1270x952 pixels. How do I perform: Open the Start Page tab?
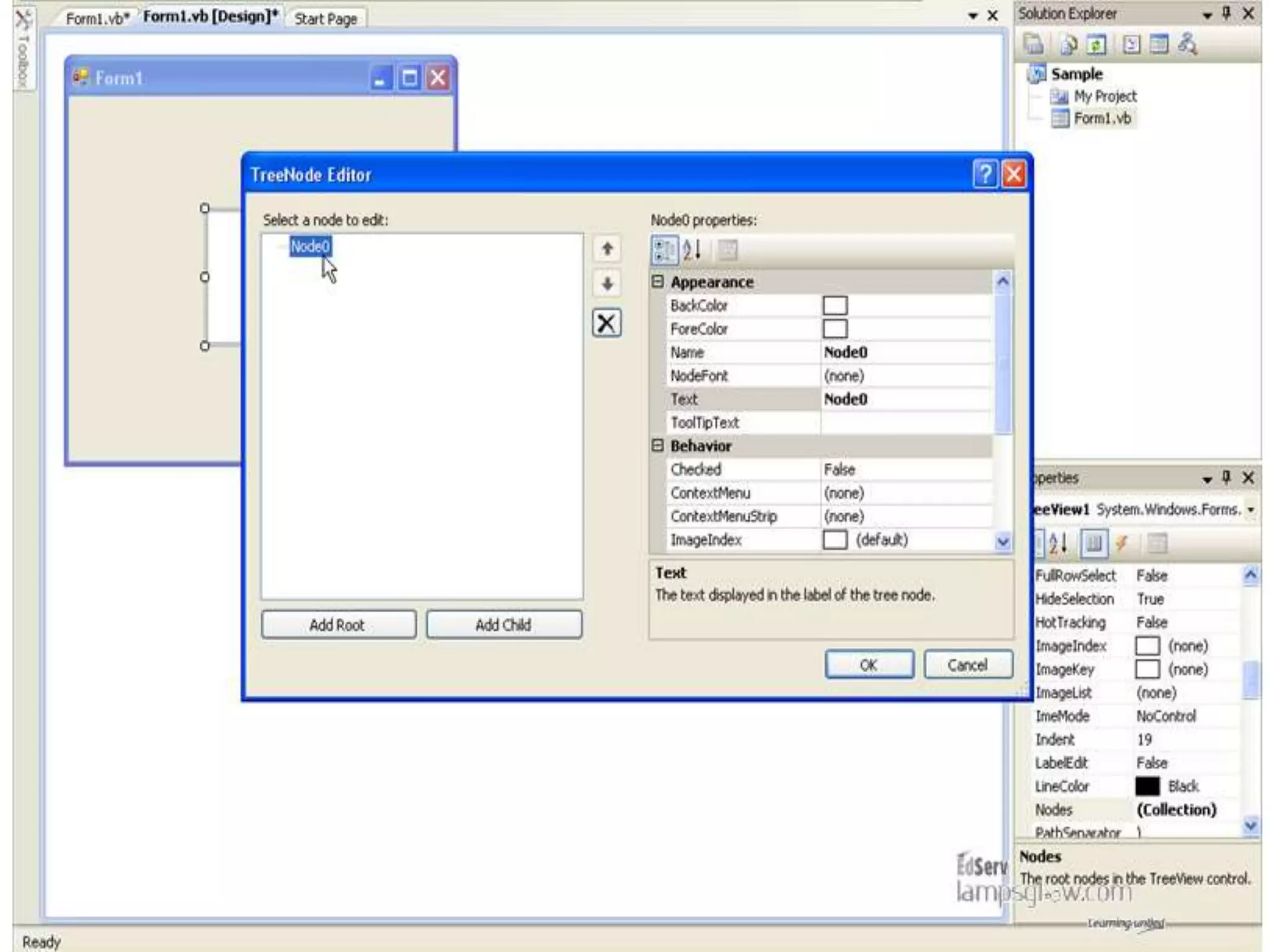coord(326,19)
